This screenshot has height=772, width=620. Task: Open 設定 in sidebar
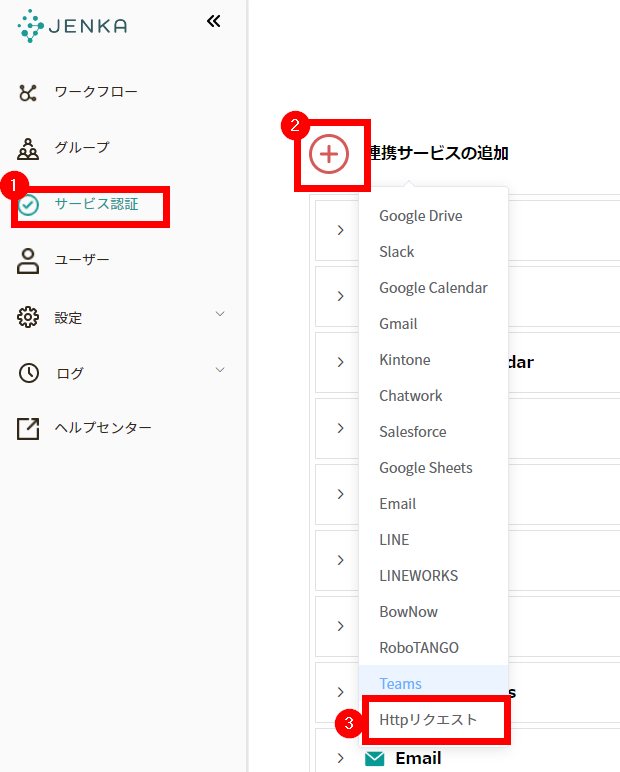click(68, 318)
